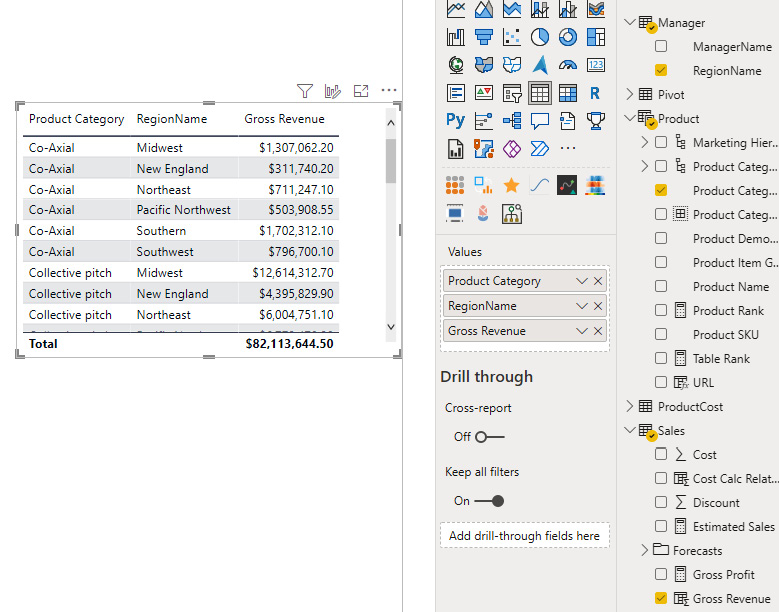
Task: Check the ManagerName field checkbox
Action: 661,47
